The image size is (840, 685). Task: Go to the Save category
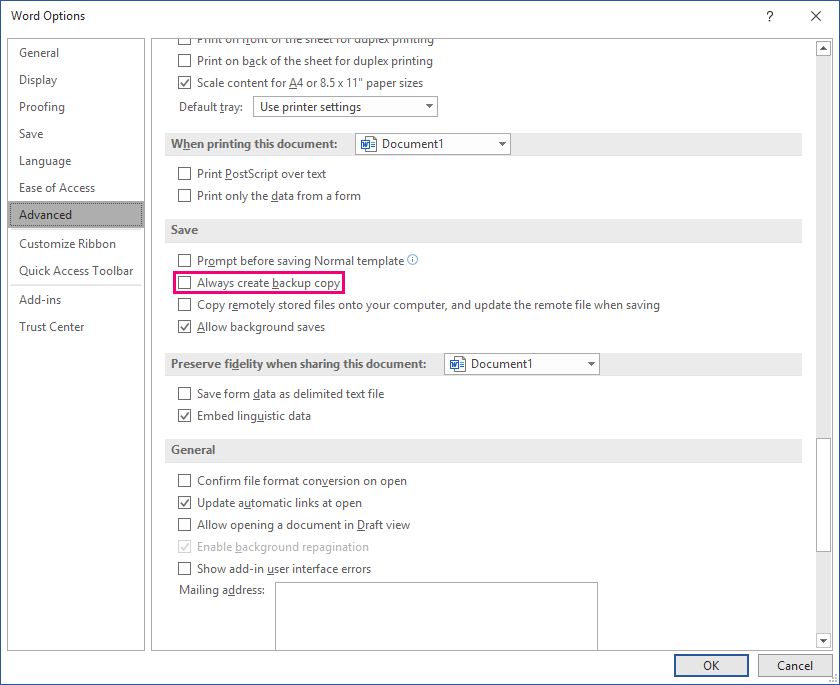click(x=76, y=134)
